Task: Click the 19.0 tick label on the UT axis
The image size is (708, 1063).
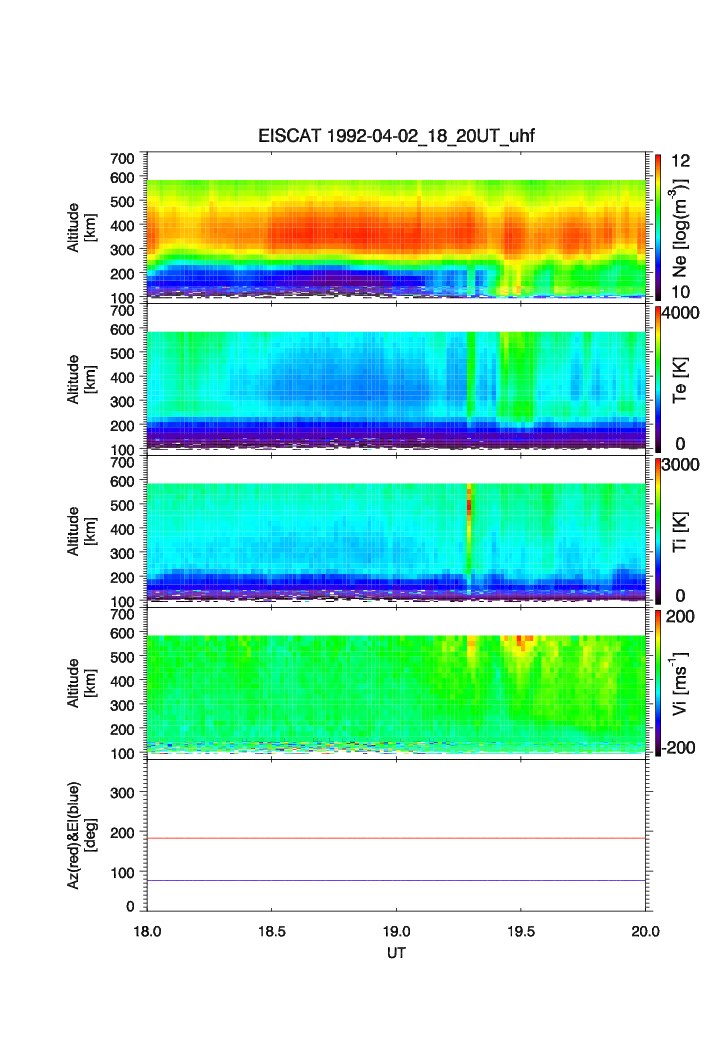Action: pyautogui.click(x=396, y=931)
